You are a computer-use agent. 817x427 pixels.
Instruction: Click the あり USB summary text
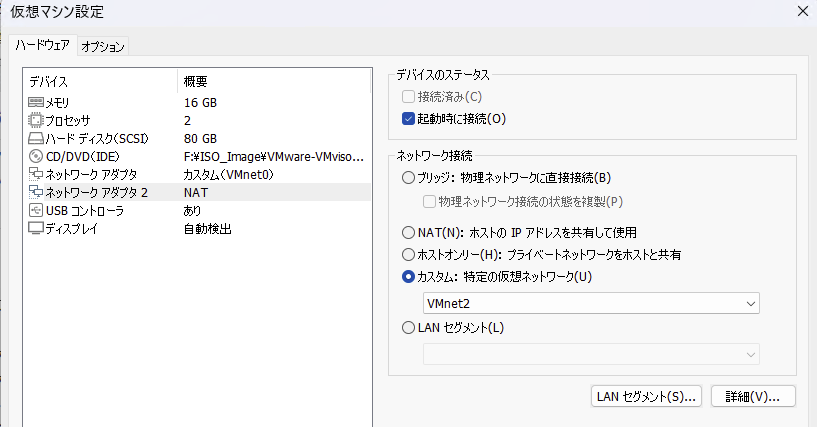coord(192,210)
